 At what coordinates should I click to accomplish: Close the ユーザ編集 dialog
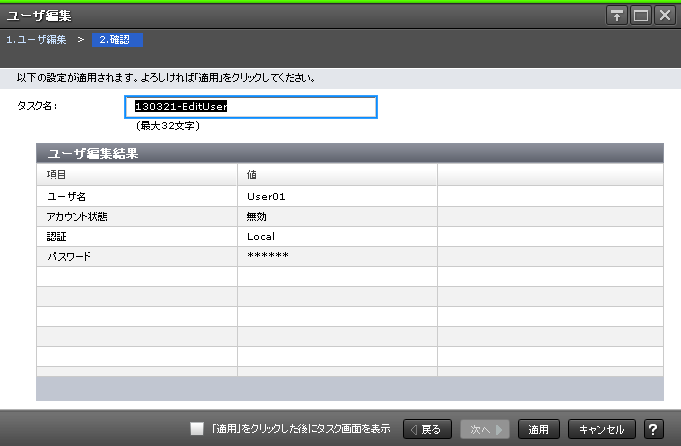click(665, 16)
